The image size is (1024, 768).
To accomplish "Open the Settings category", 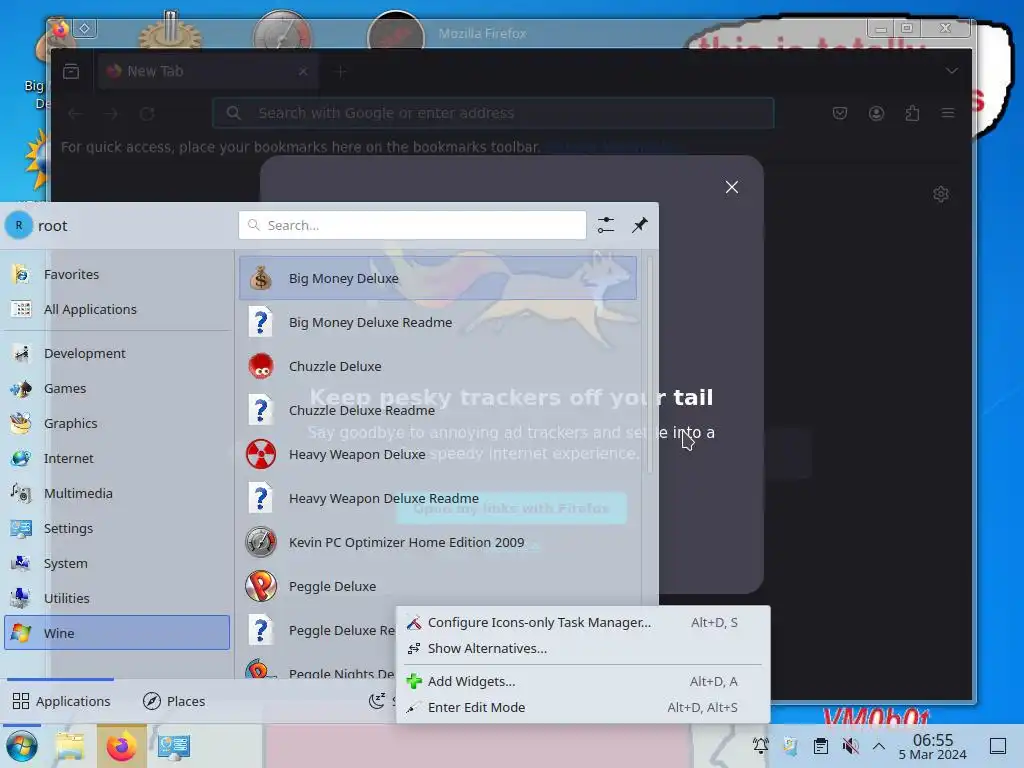I will point(117,528).
